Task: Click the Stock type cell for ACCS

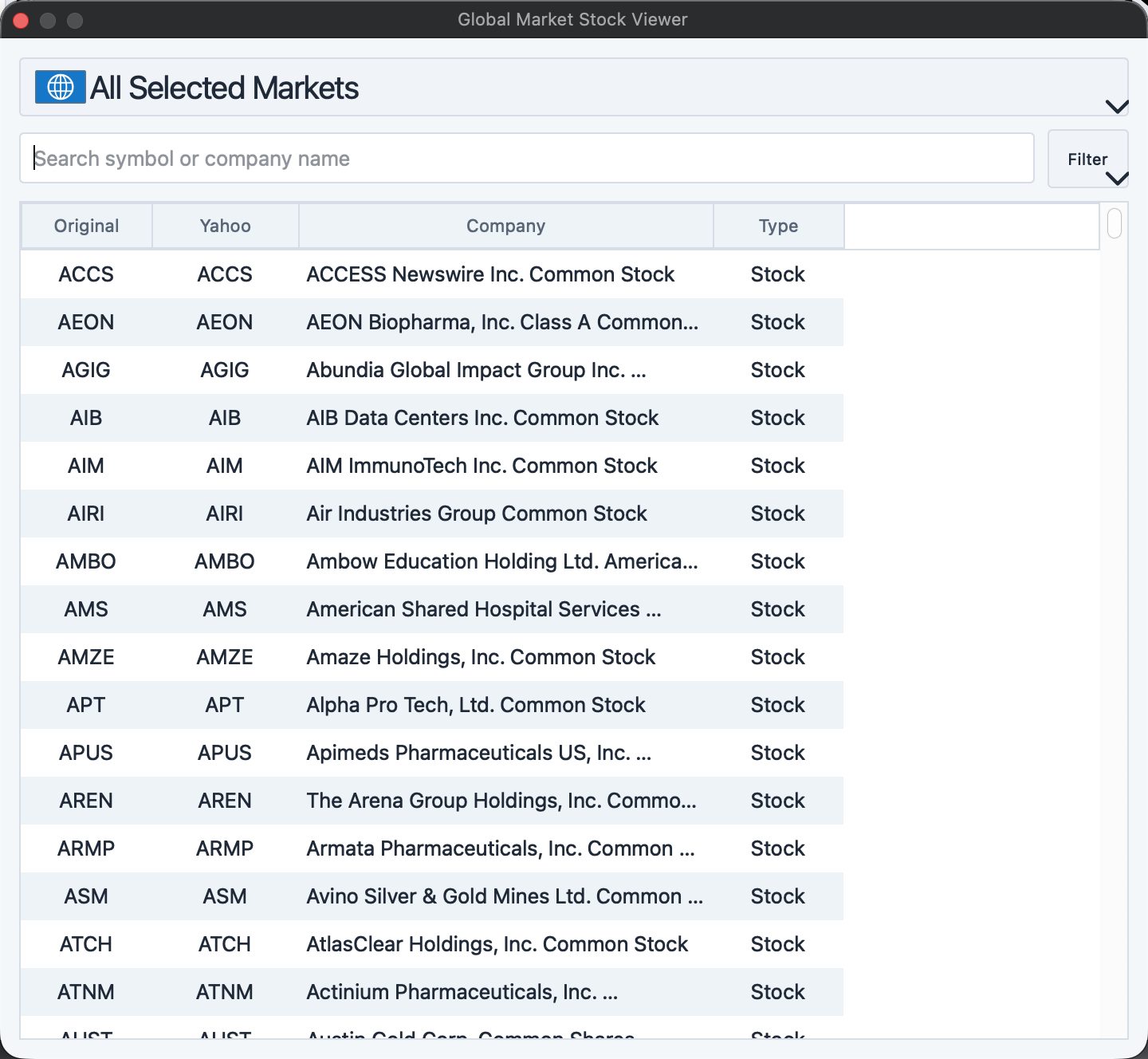Action: pos(778,274)
